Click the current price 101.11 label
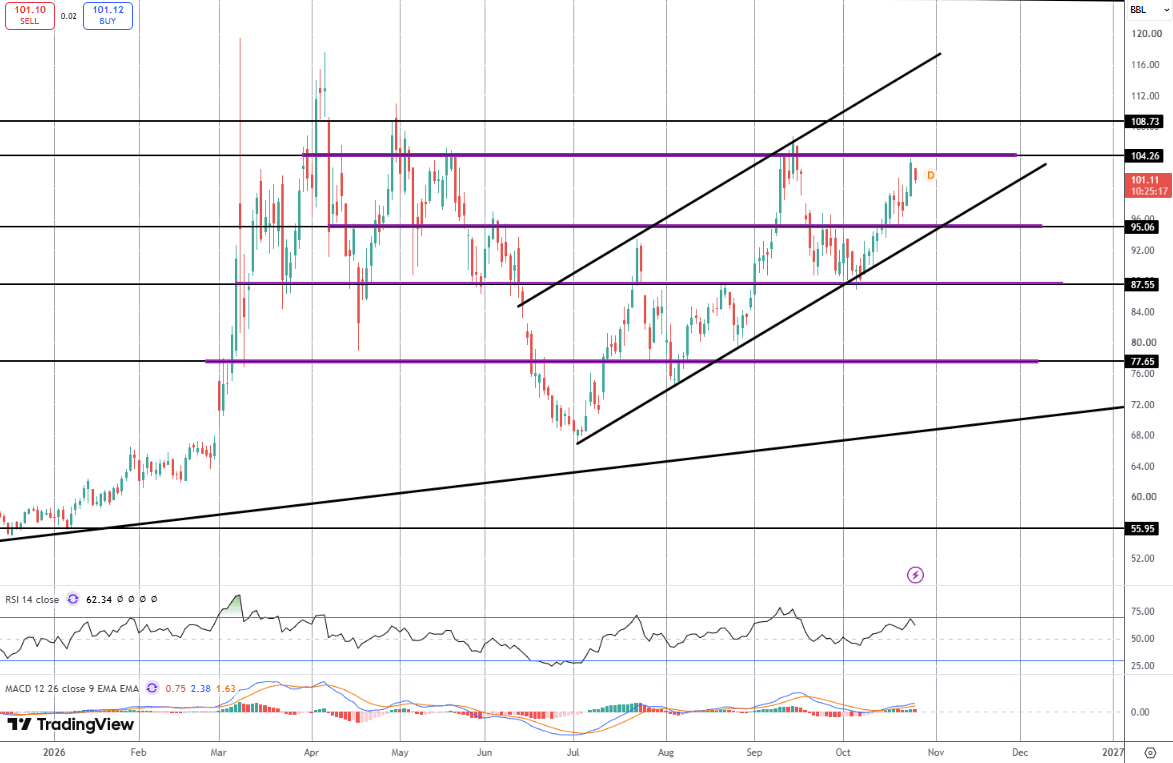 (1148, 186)
